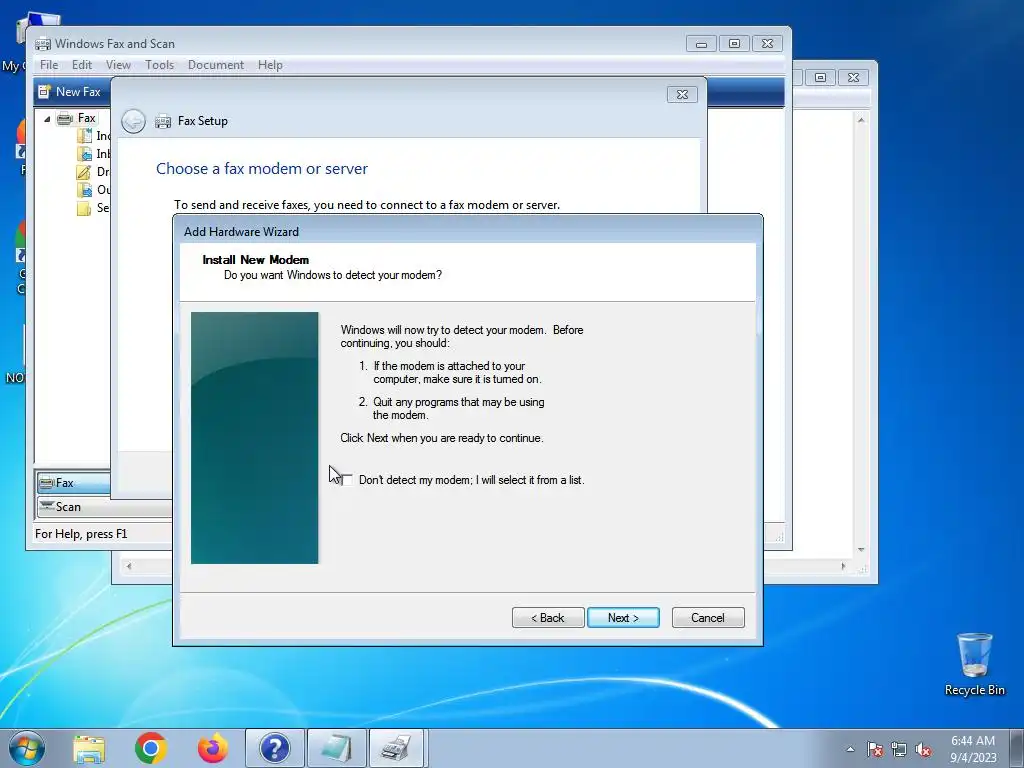Screen dimensions: 1024x768
Task: Open File menu in Windows Fax and Scan
Action: tap(49, 65)
